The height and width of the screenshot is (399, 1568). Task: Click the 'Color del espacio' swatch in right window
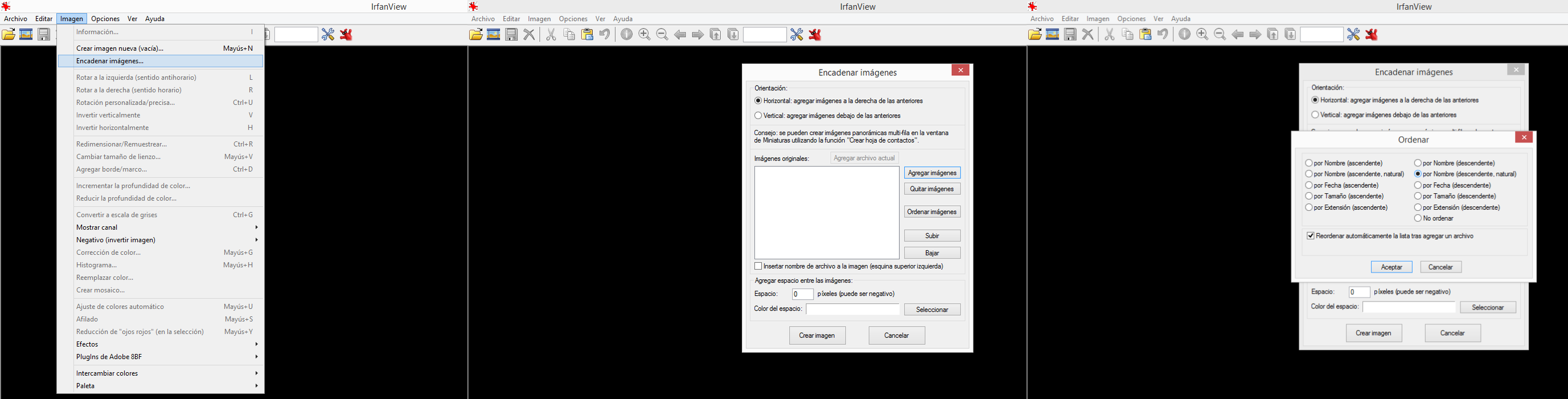click(x=1409, y=307)
